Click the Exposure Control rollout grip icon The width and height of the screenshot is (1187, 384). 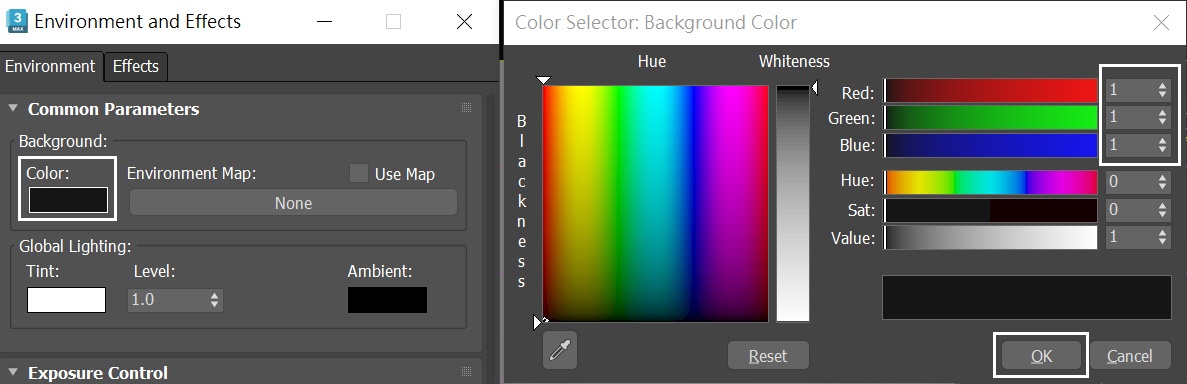coord(466,372)
